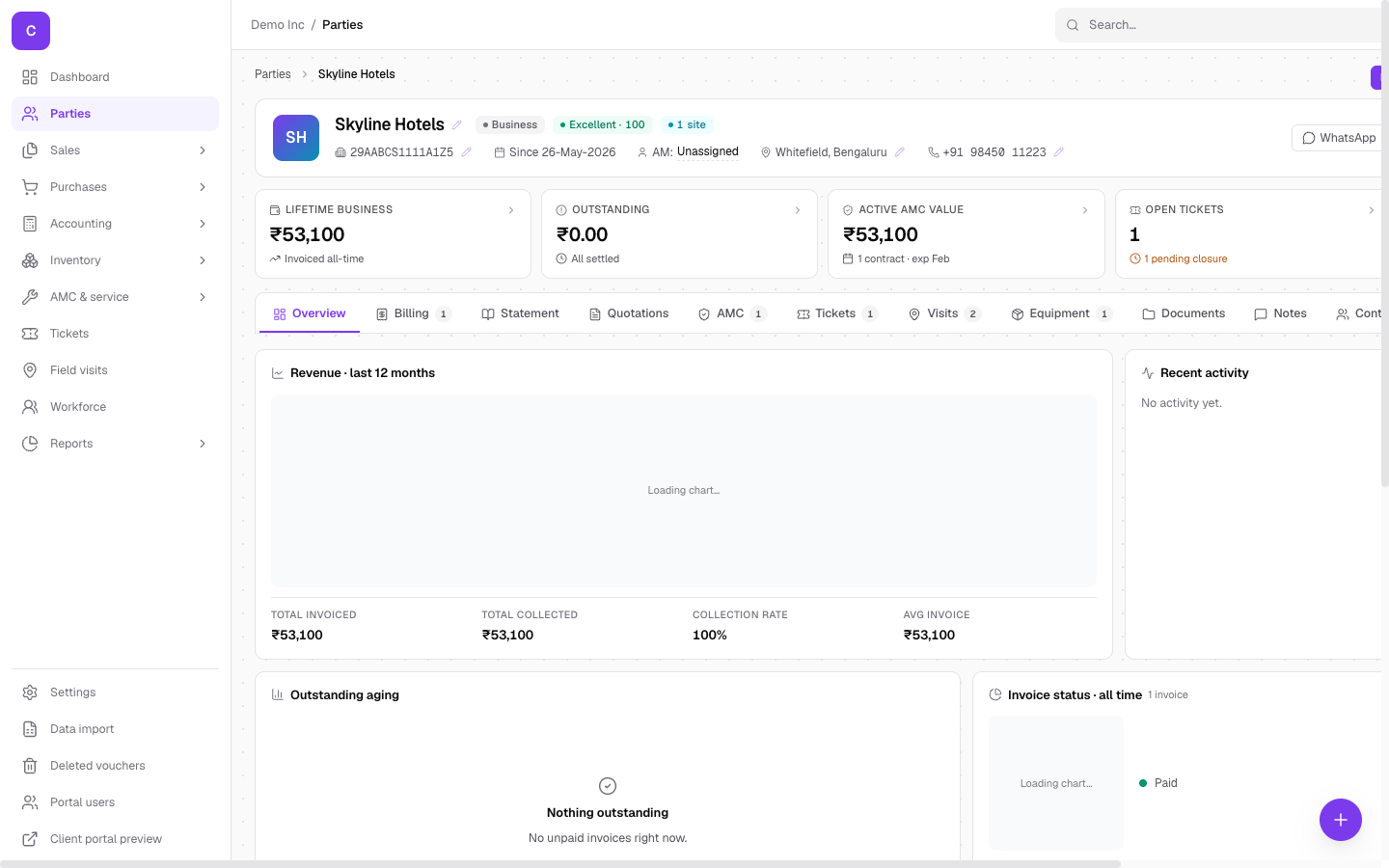Open Lifetime Business card arrow
1389x868 pixels.
point(511,210)
